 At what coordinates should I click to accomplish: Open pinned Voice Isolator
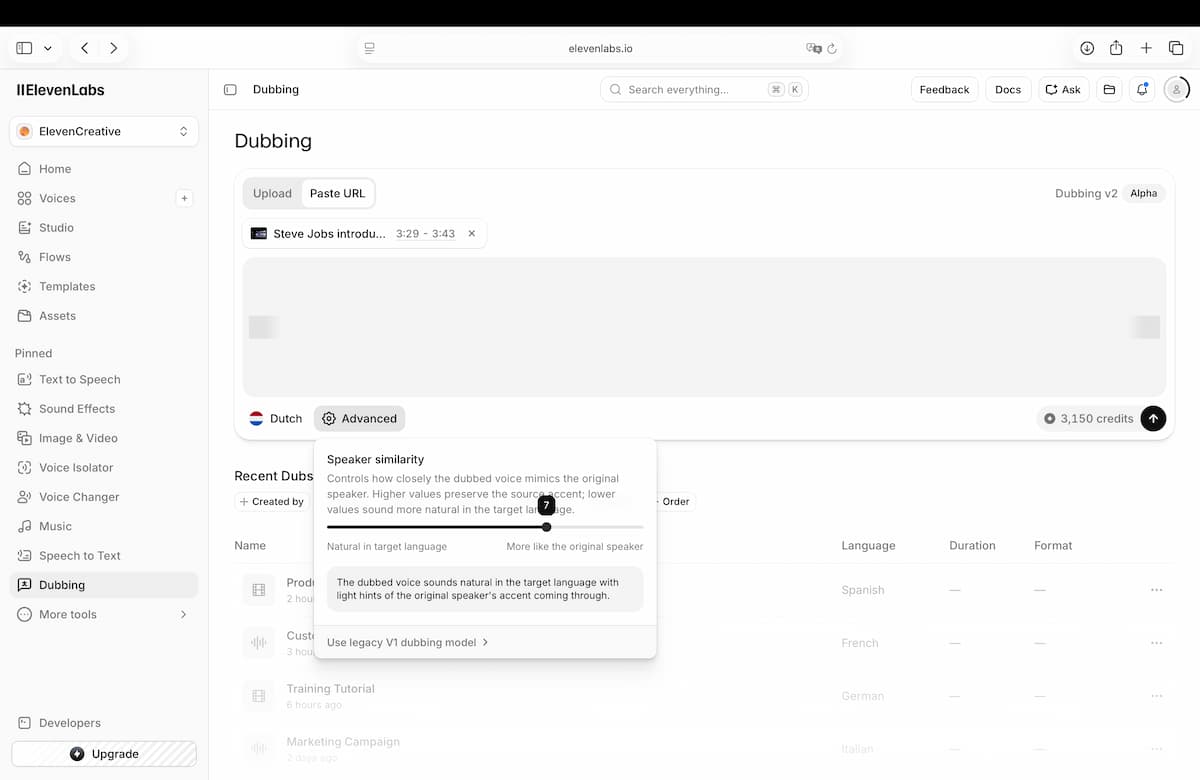click(x=104, y=467)
